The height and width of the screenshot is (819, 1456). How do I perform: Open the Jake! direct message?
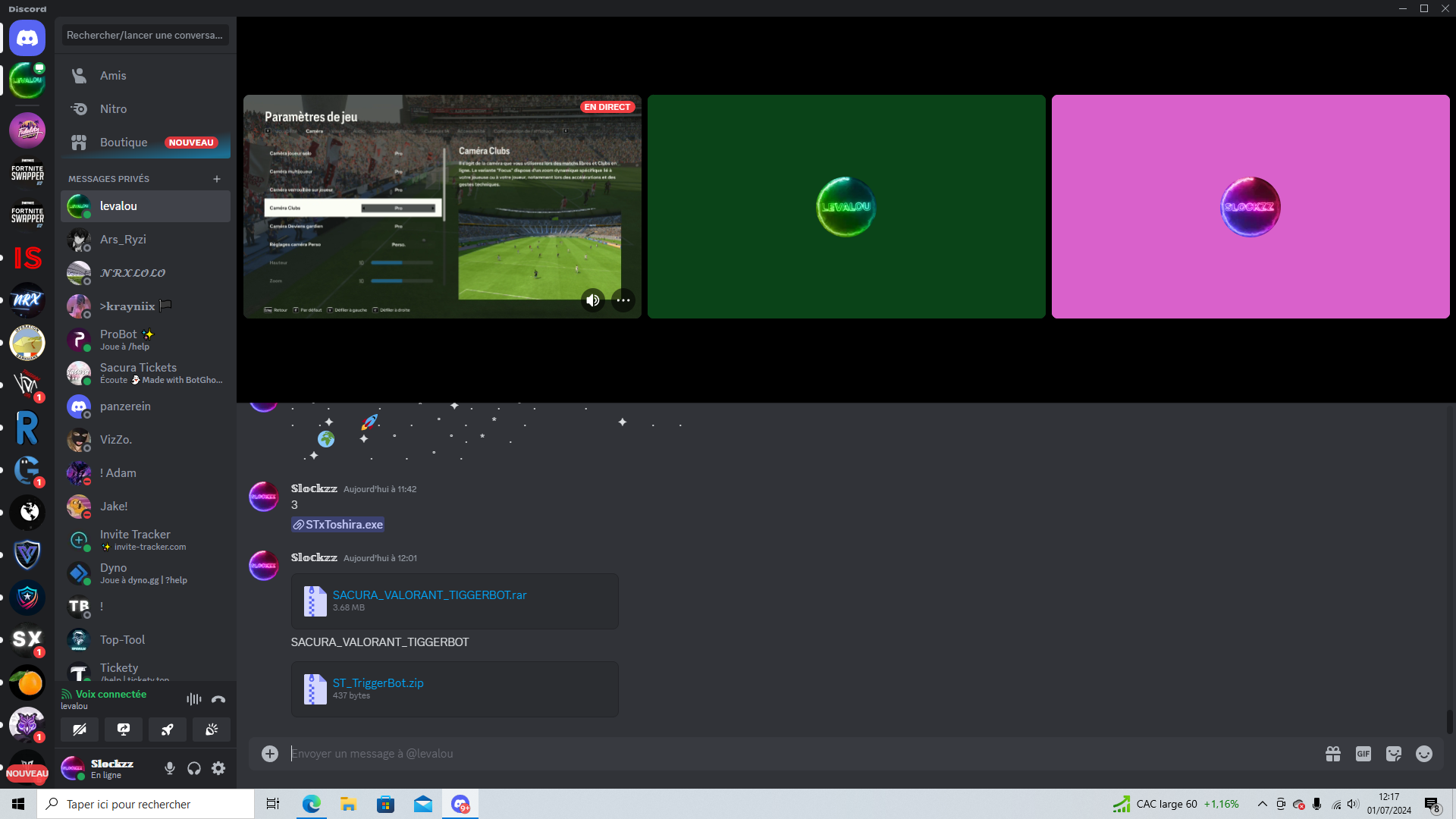click(146, 507)
